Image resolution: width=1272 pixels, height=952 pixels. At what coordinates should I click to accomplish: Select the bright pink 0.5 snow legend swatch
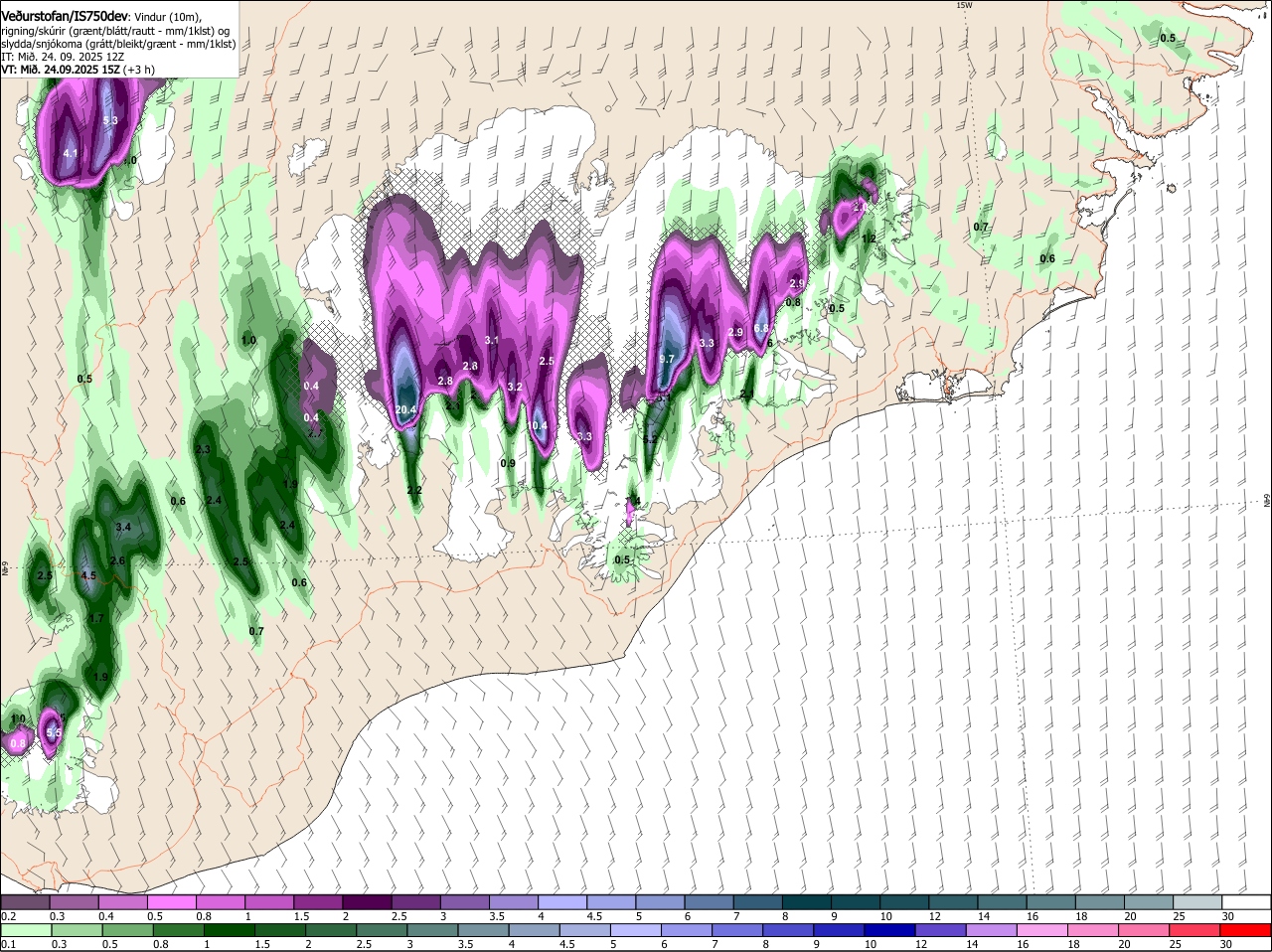tap(171, 902)
